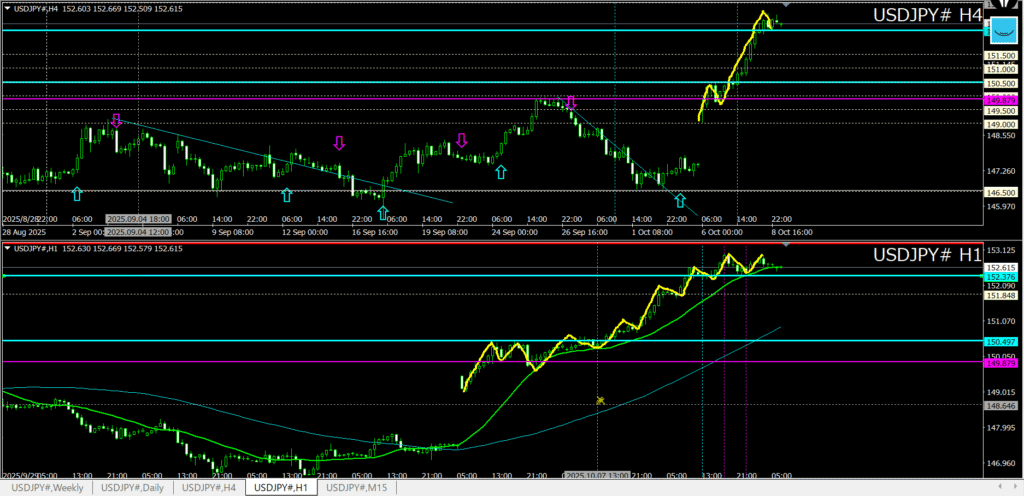Click the rightmost cyan up arrow in H4 chart
Screen dimensions: 1024x496
pyautogui.click(x=680, y=200)
